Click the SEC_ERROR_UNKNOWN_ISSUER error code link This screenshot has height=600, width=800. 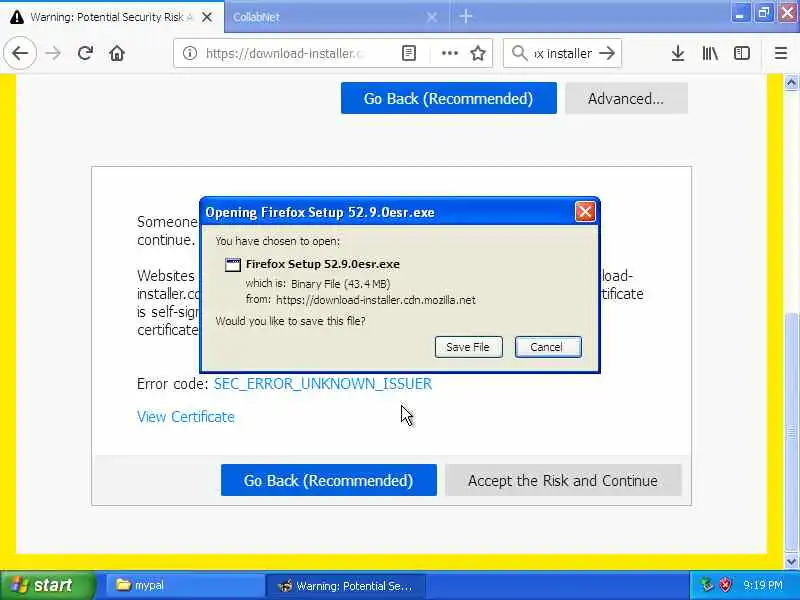(322, 384)
